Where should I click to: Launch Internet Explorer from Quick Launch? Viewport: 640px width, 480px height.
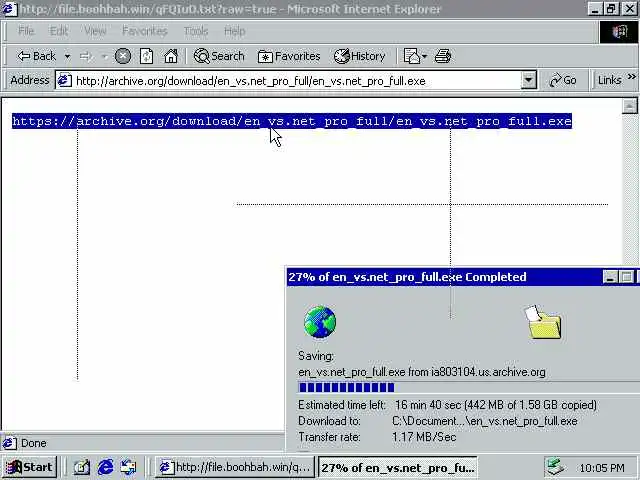point(105,467)
